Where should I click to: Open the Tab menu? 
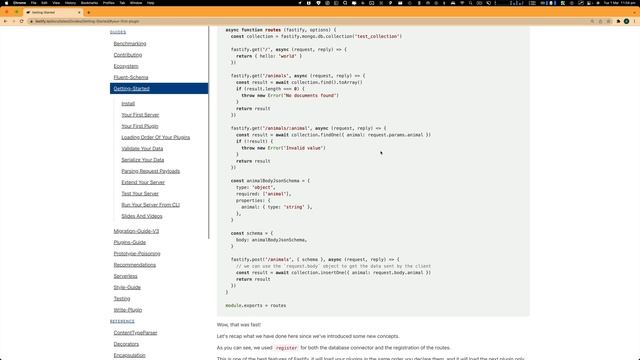click(x=122, y=3)
